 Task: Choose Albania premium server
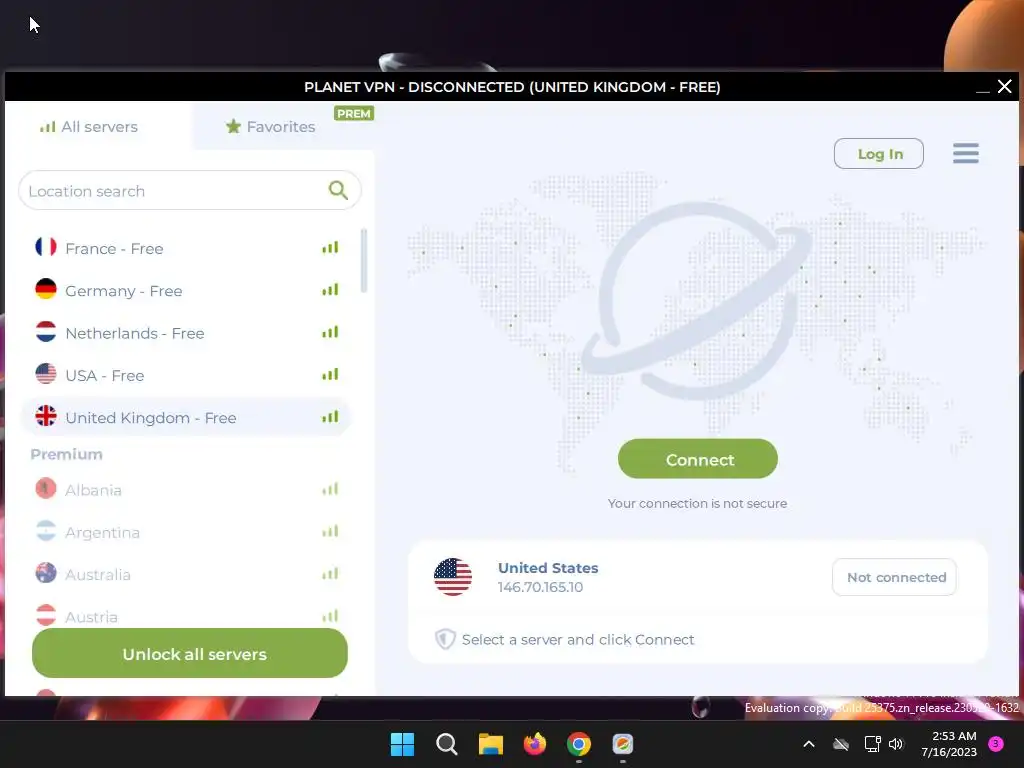(x=186, y=490)
